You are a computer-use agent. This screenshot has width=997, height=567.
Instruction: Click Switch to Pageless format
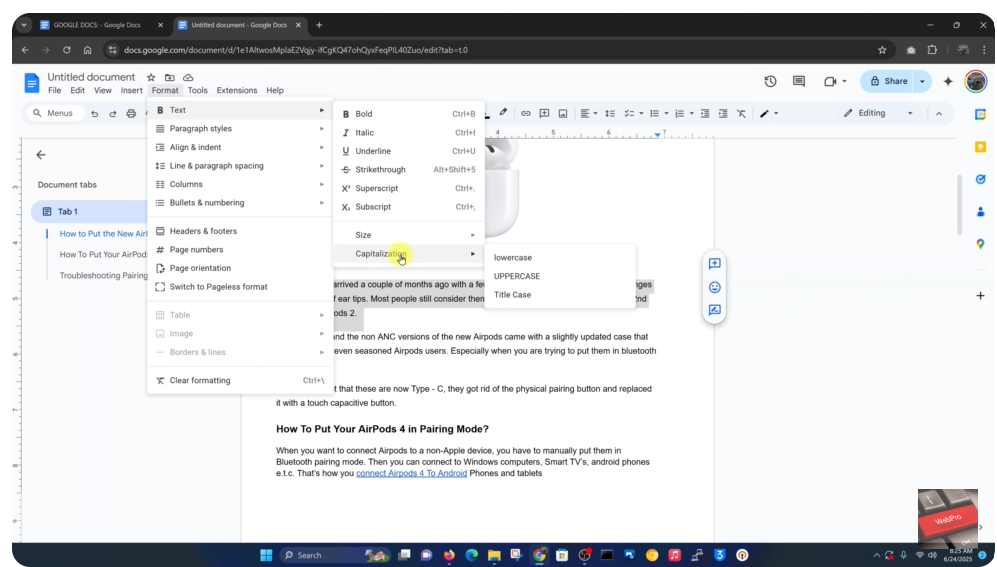[x=240, y=287]
